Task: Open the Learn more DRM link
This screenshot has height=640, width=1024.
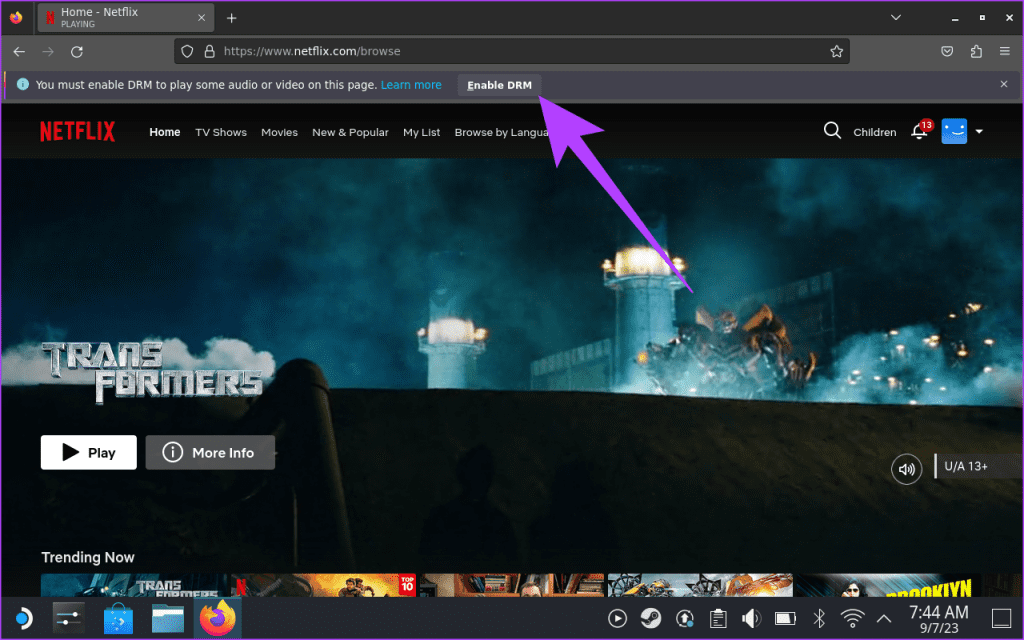Action: pyautogui.click(x=411, y=85)
